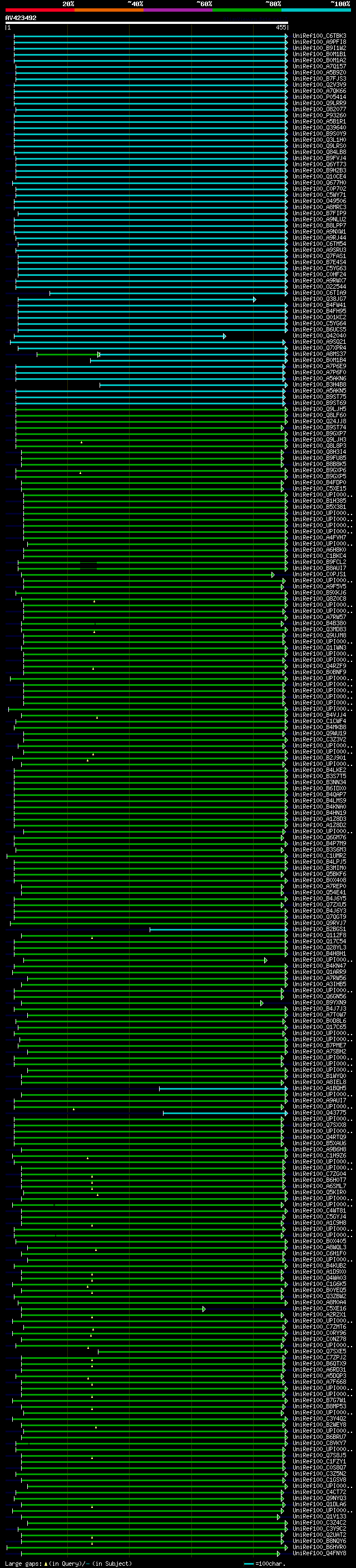Select hit label UniRef100_B4KN47
356x1568 pixels.
pos(319,966)
